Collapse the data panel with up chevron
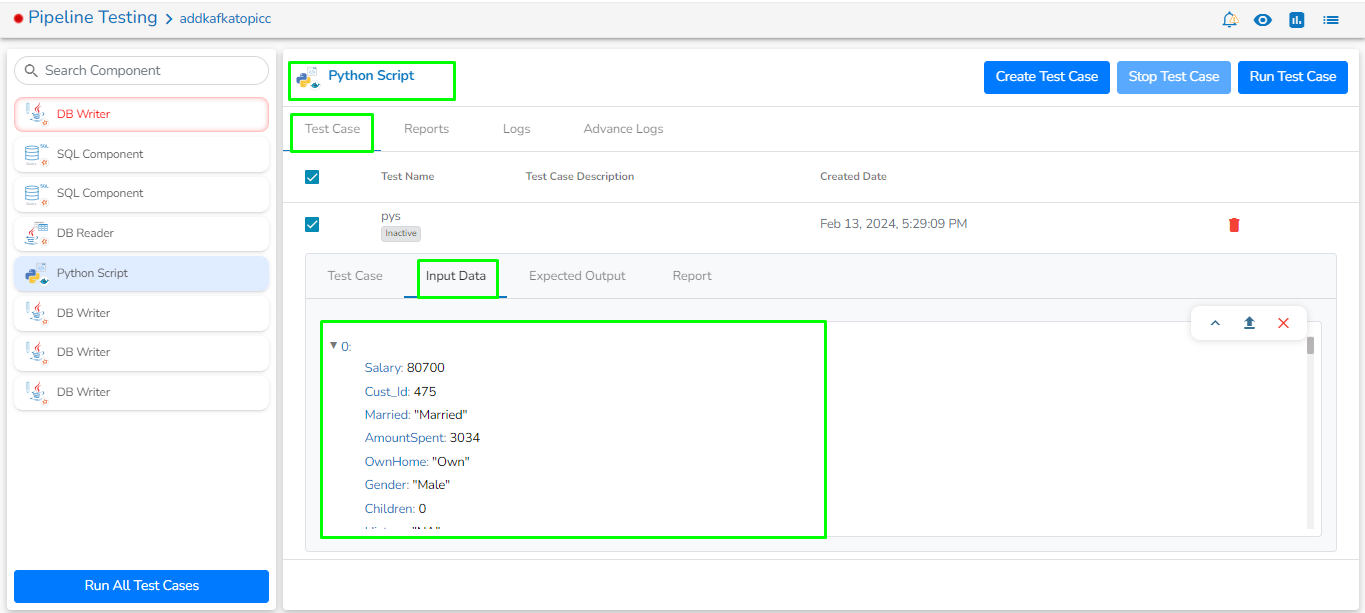This screenshot has width=1365, height=613. (x=1215, y=323)
